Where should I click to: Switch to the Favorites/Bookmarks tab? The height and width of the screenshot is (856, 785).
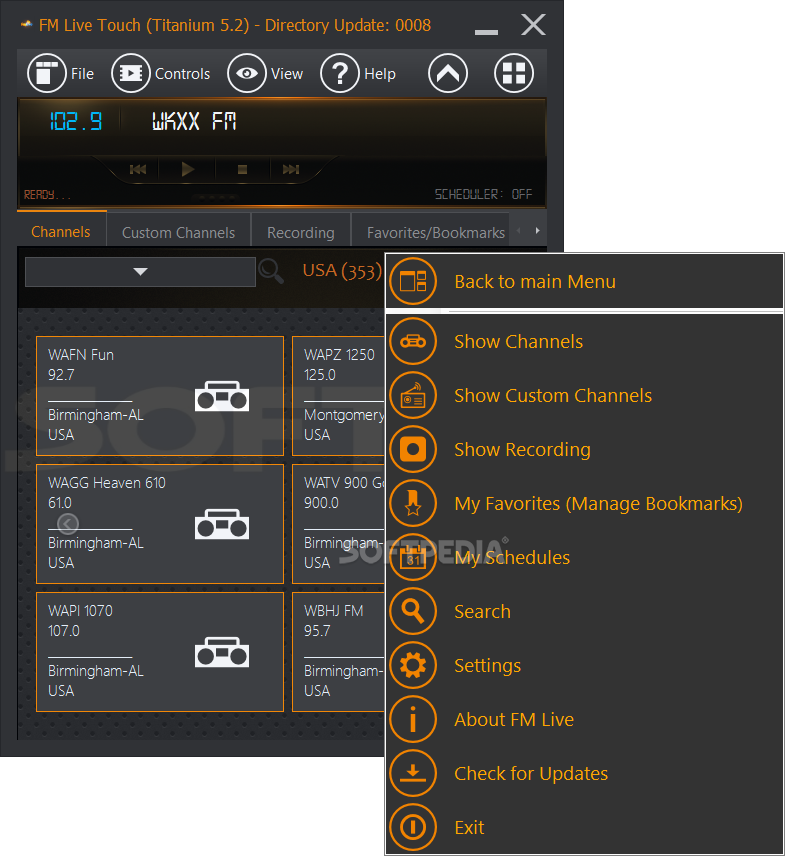(430, 233)
